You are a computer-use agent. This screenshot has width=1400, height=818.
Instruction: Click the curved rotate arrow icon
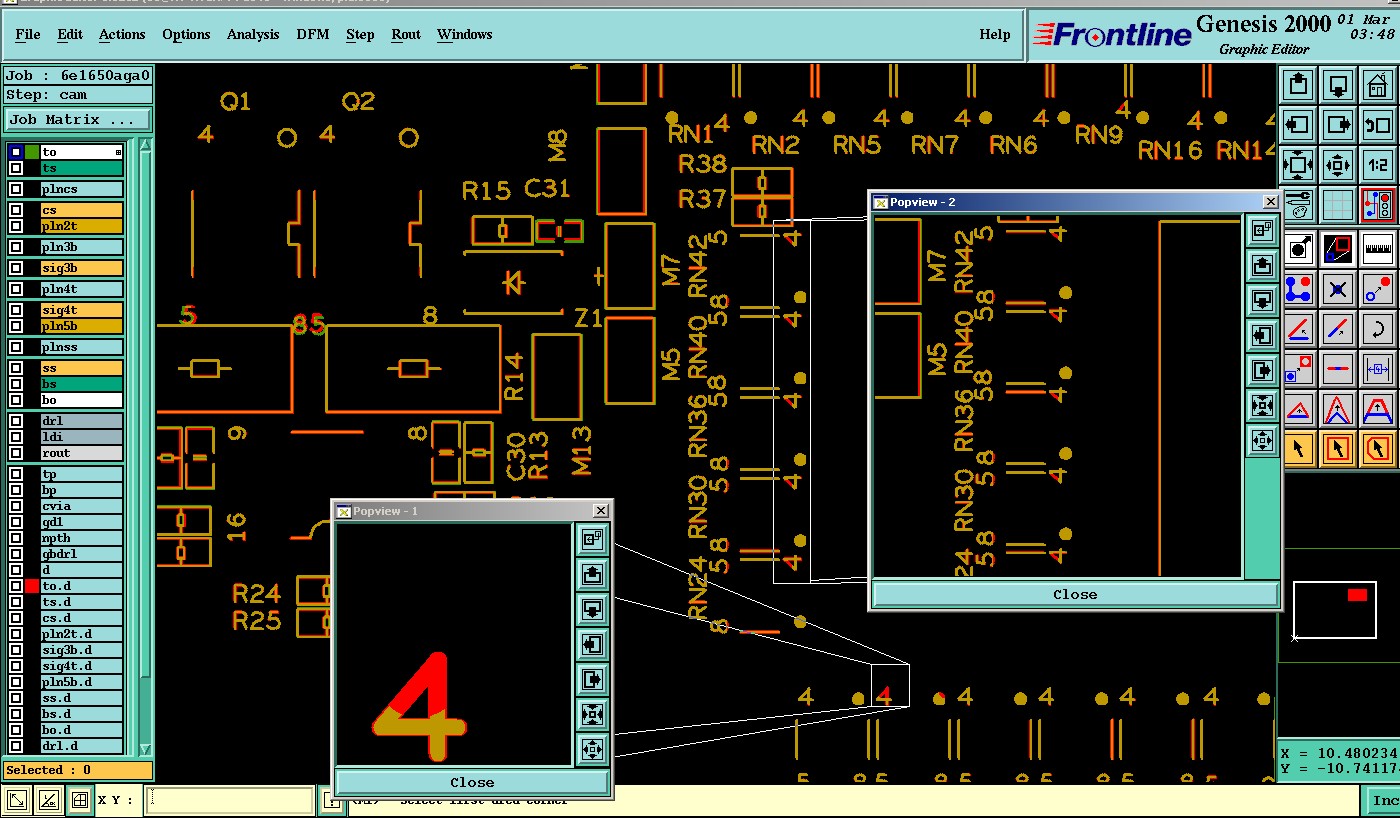[1378, 329]
